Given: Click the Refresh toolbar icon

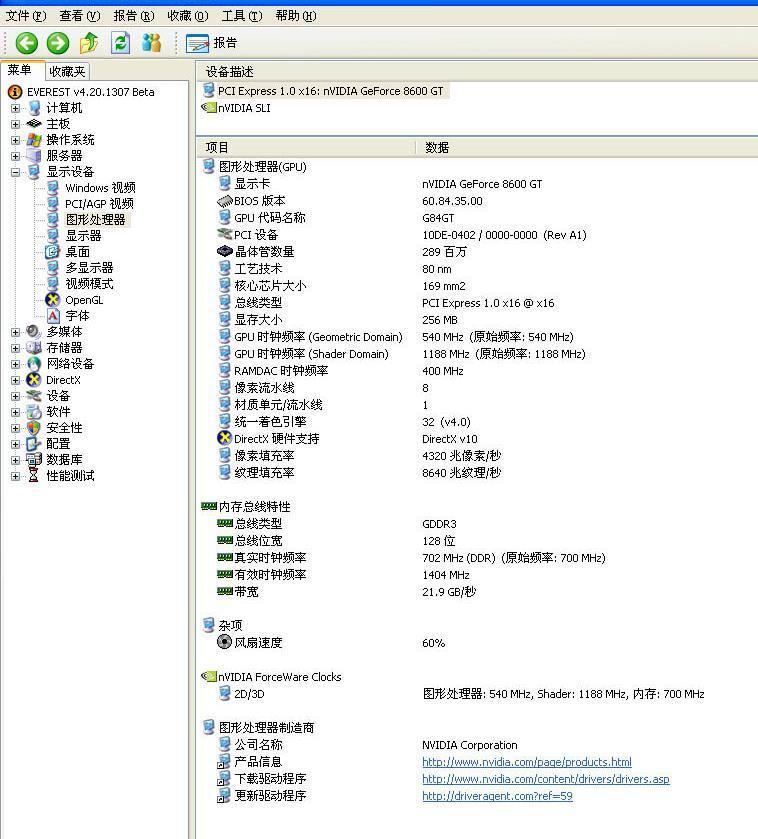Looking at the screenshot, I should click(121, 42).
